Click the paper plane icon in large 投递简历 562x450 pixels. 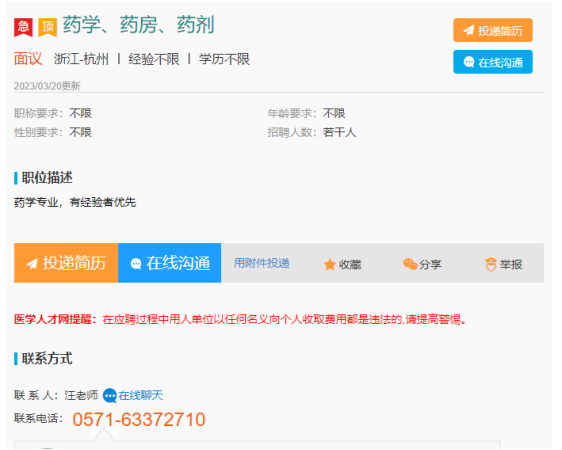(x=32, y=263)
